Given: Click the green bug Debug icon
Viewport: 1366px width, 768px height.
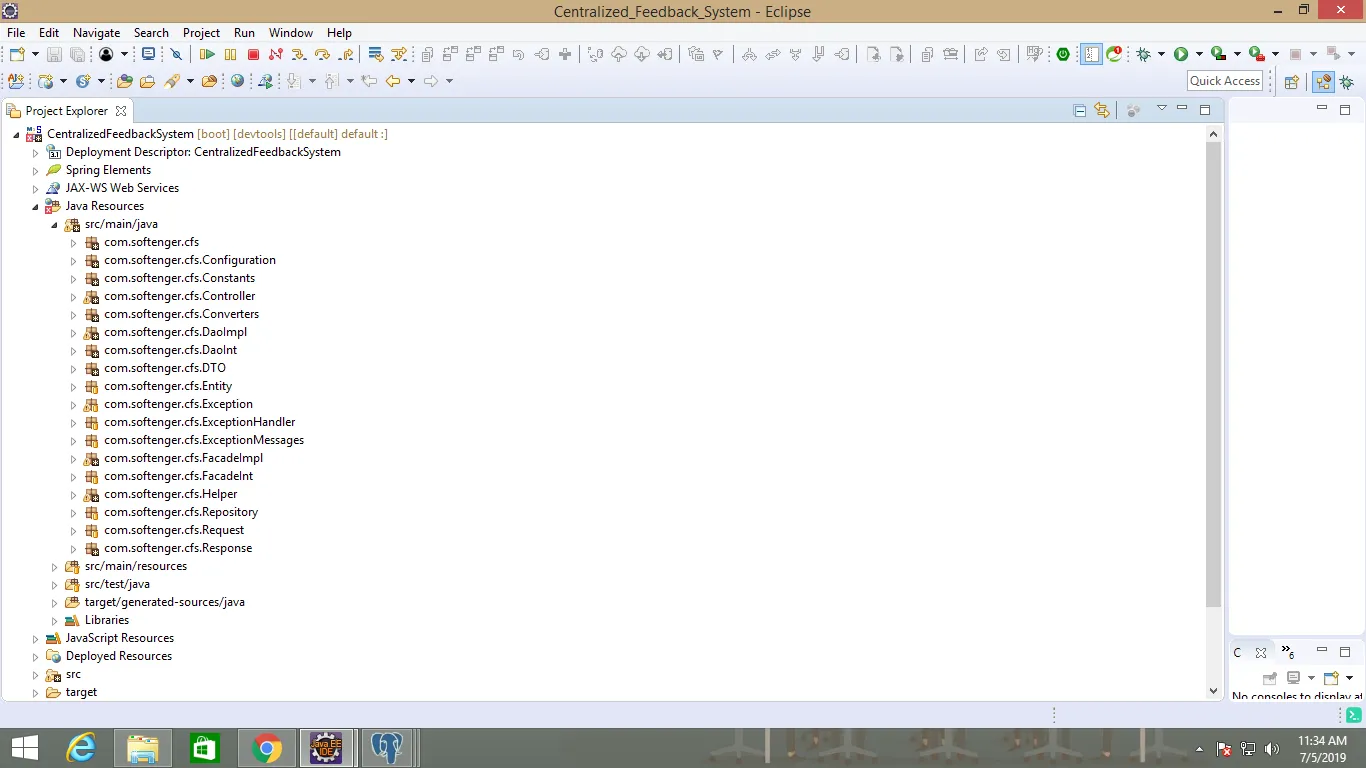Looking at the screenshot, I should click(1143, 55).
